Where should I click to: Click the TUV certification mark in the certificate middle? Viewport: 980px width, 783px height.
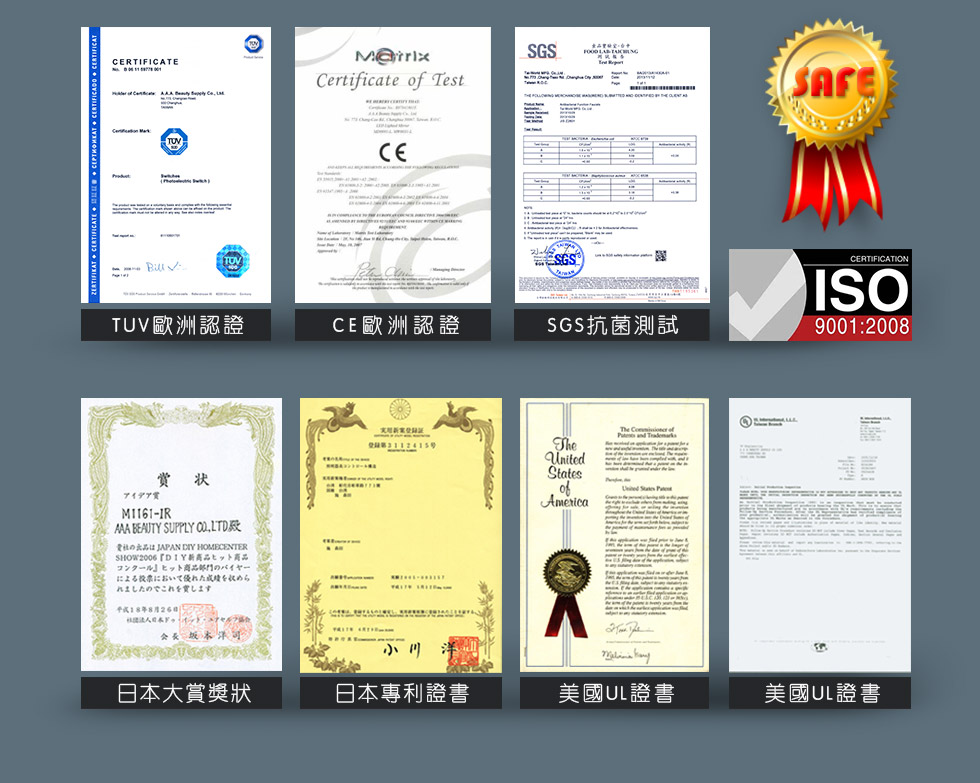174,141
